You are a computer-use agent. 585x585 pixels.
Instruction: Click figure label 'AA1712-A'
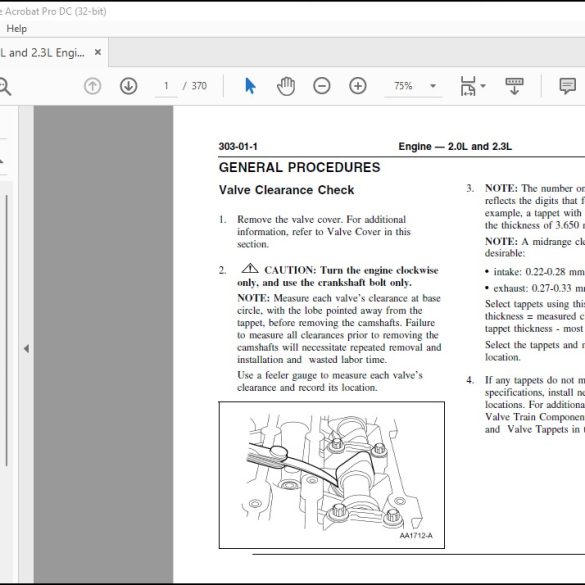click(x=416, y=535)
